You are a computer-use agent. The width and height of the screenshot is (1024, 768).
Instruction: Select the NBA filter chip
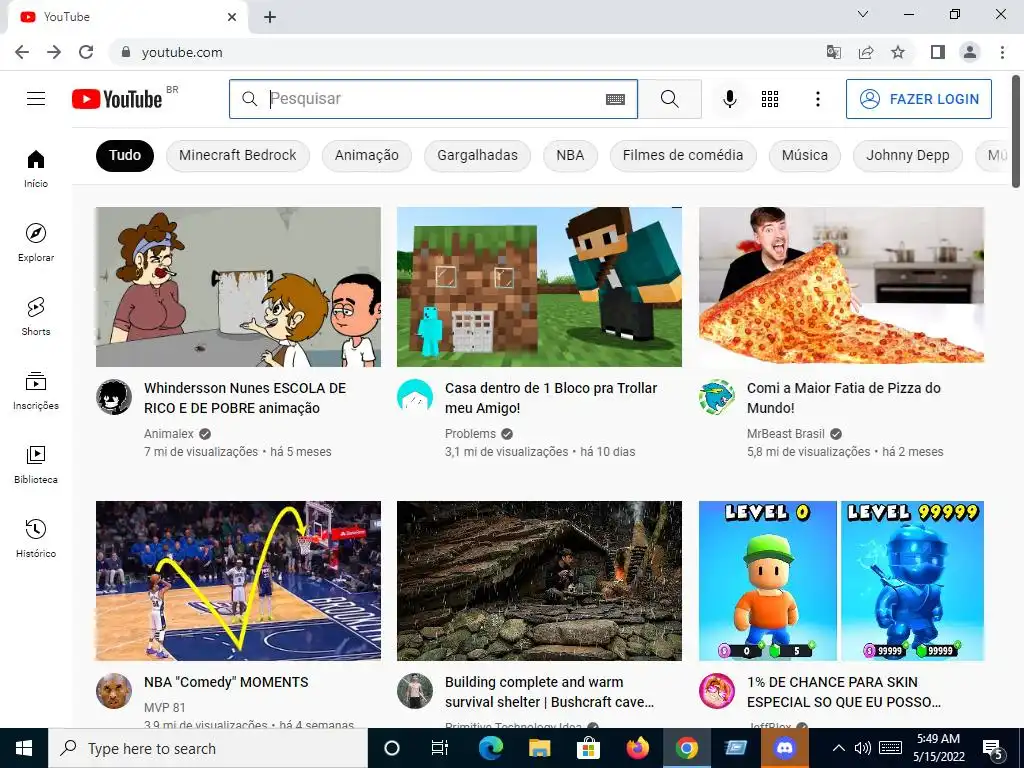[570, 155]
